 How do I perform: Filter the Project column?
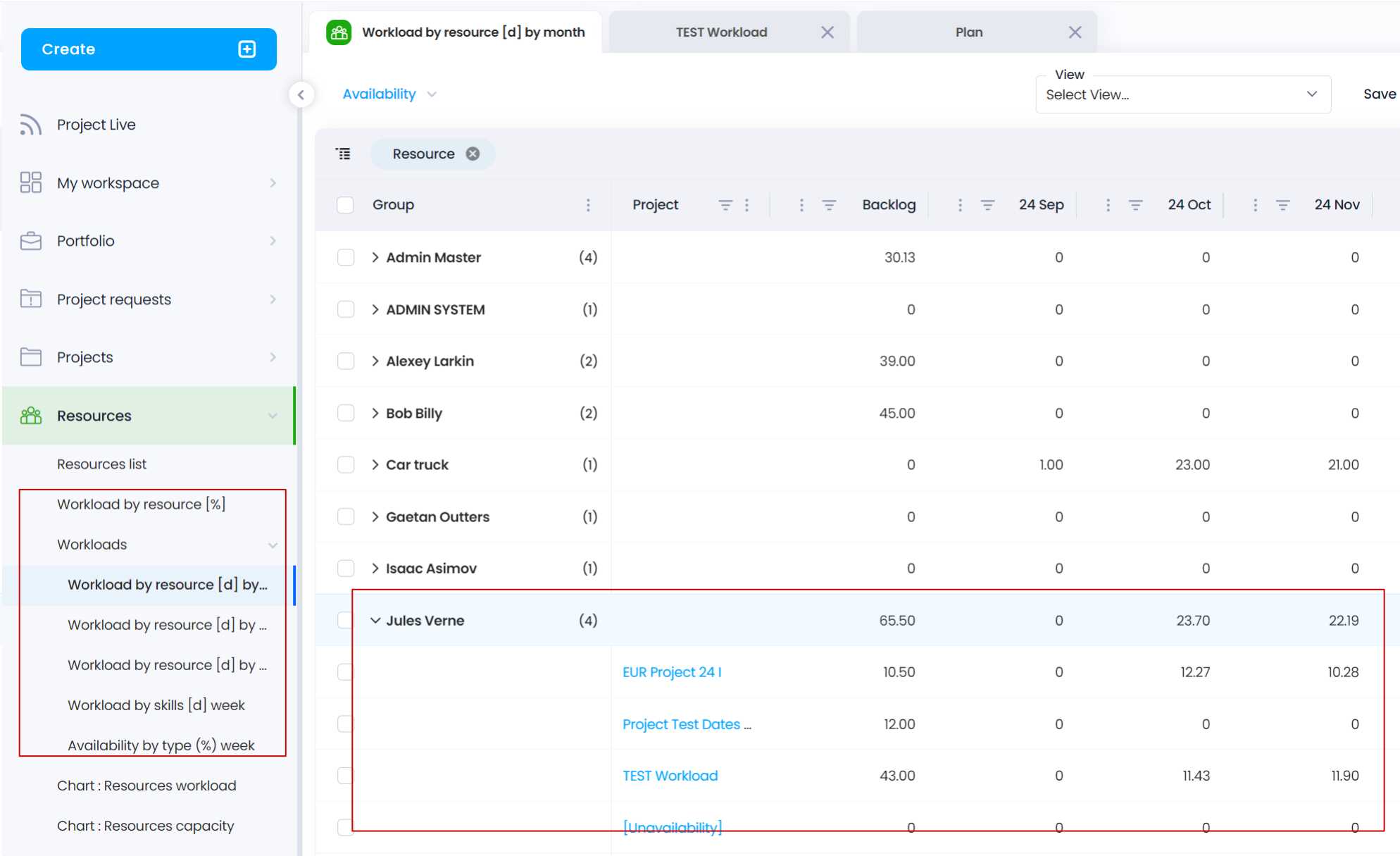(725, 205)
